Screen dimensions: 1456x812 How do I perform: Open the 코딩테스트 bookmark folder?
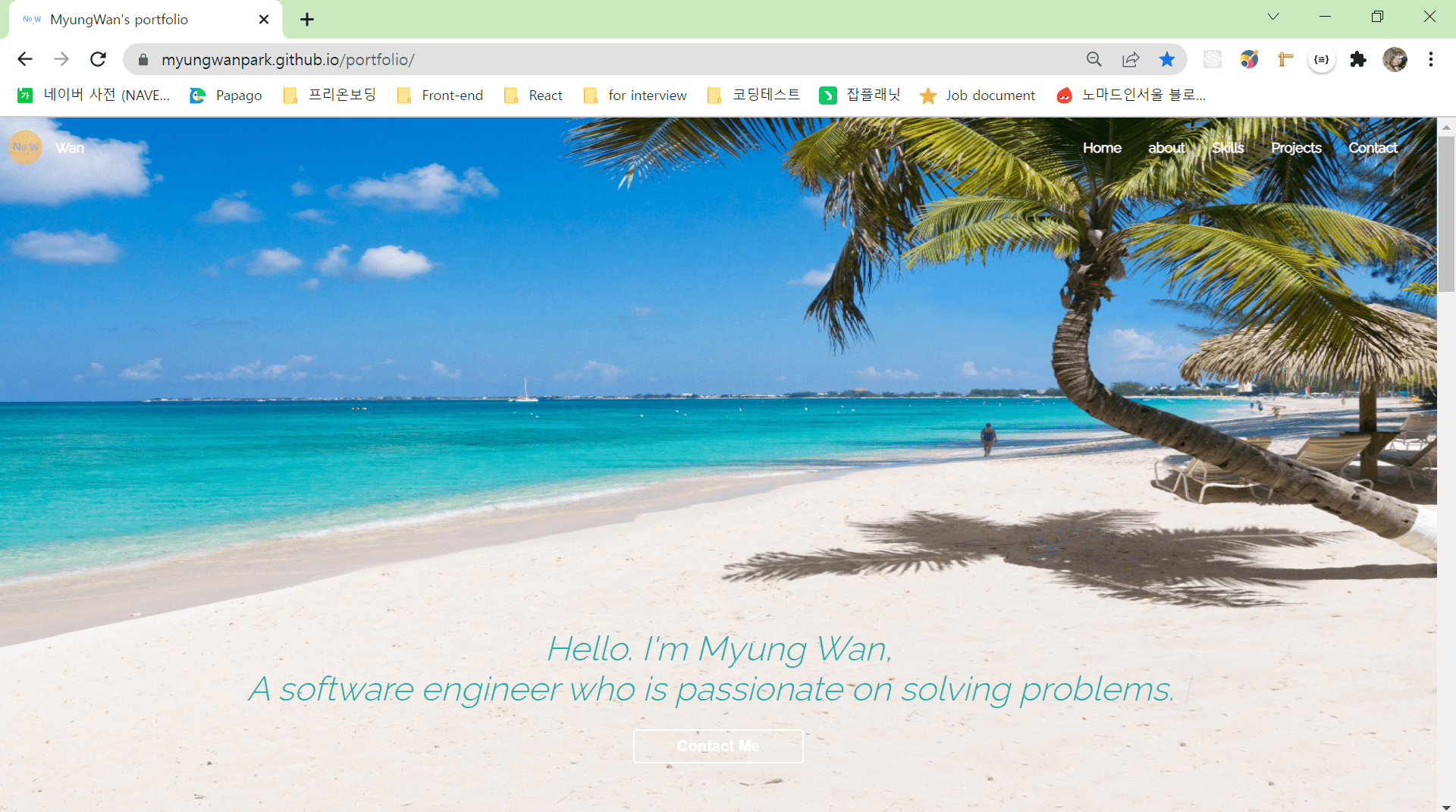tap(754, 95)
